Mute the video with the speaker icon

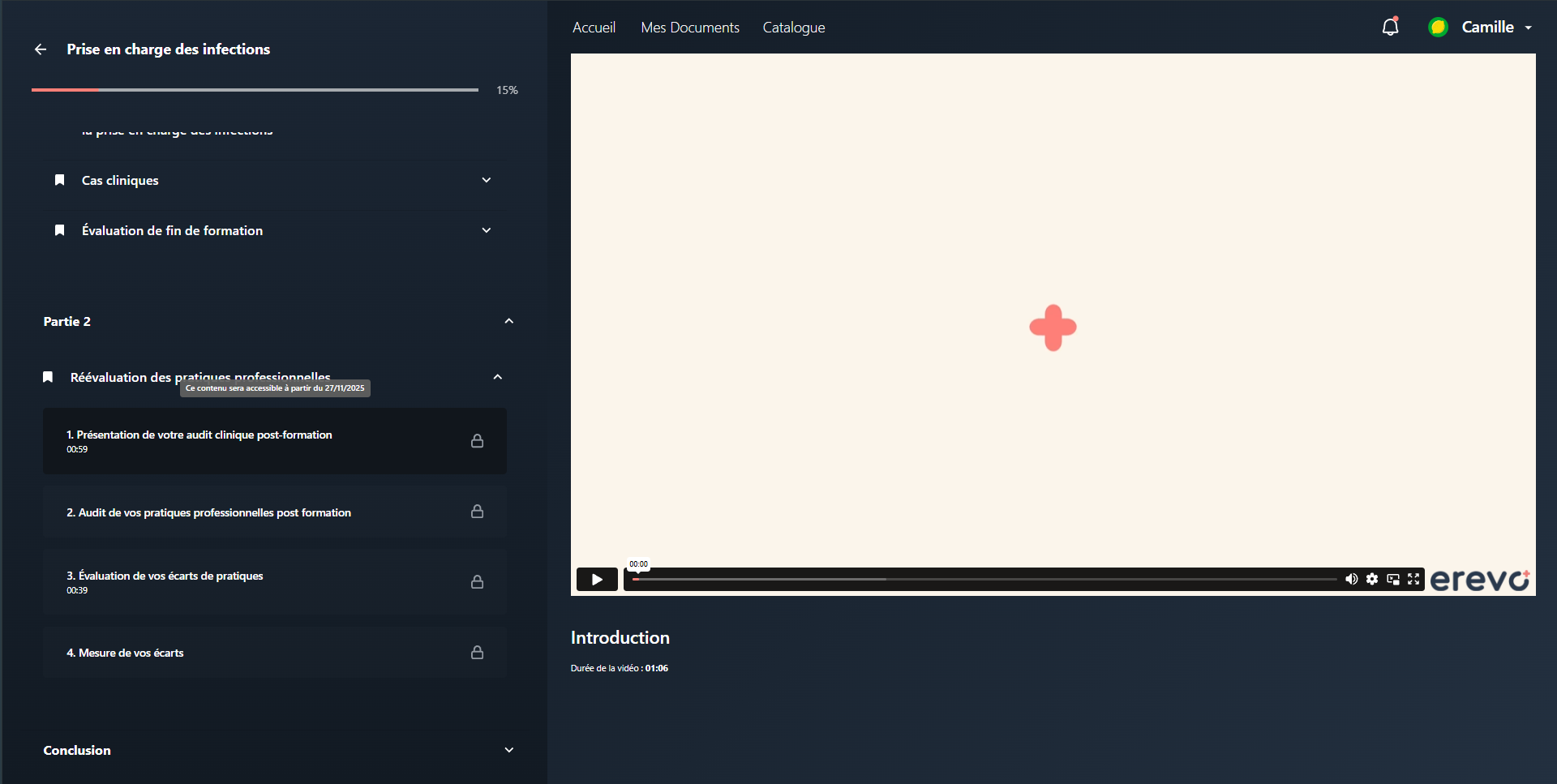tap(1351, 579)
